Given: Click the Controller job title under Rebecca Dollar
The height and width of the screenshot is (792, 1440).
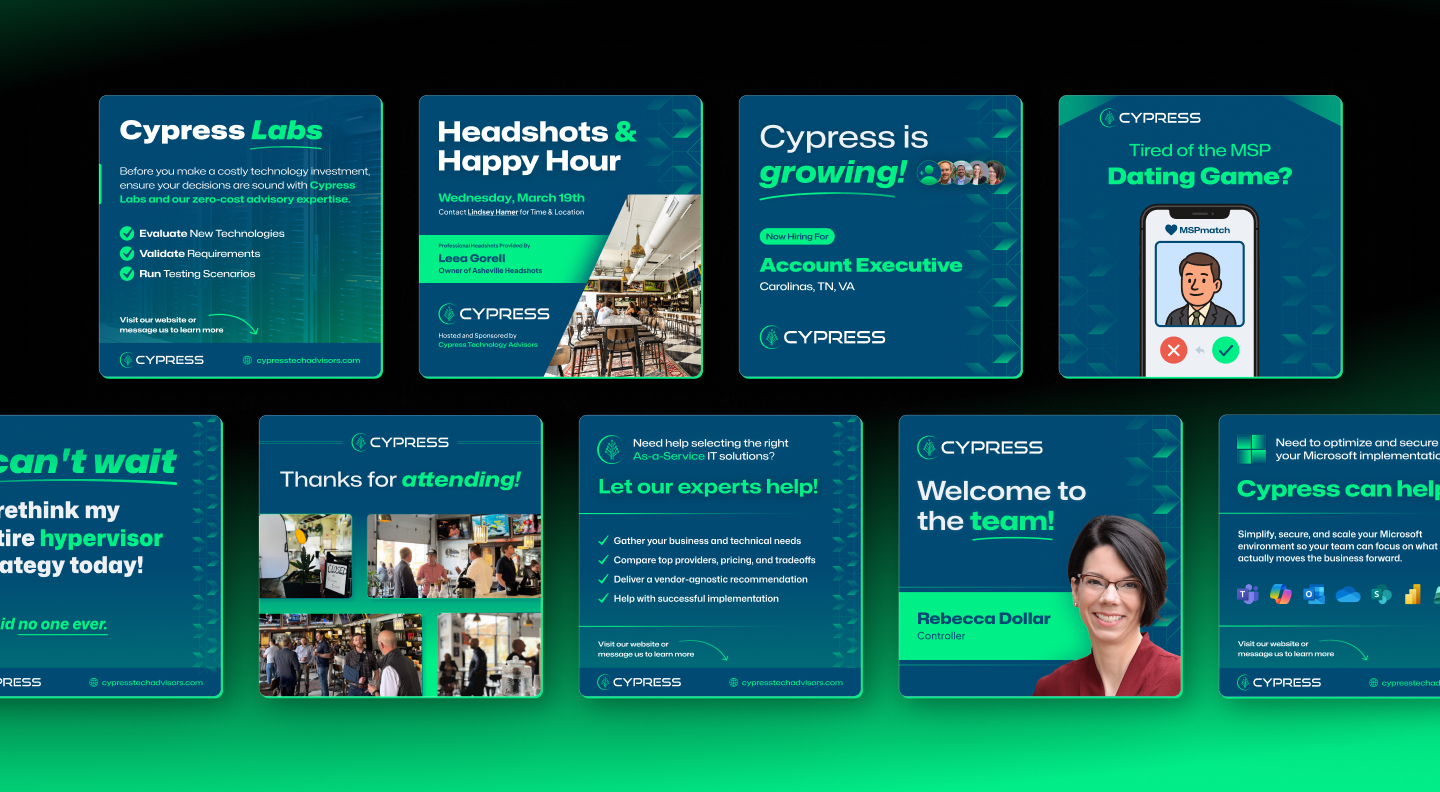Looking at the screenshot, I should pyautogui.click(x=941, y=636).
